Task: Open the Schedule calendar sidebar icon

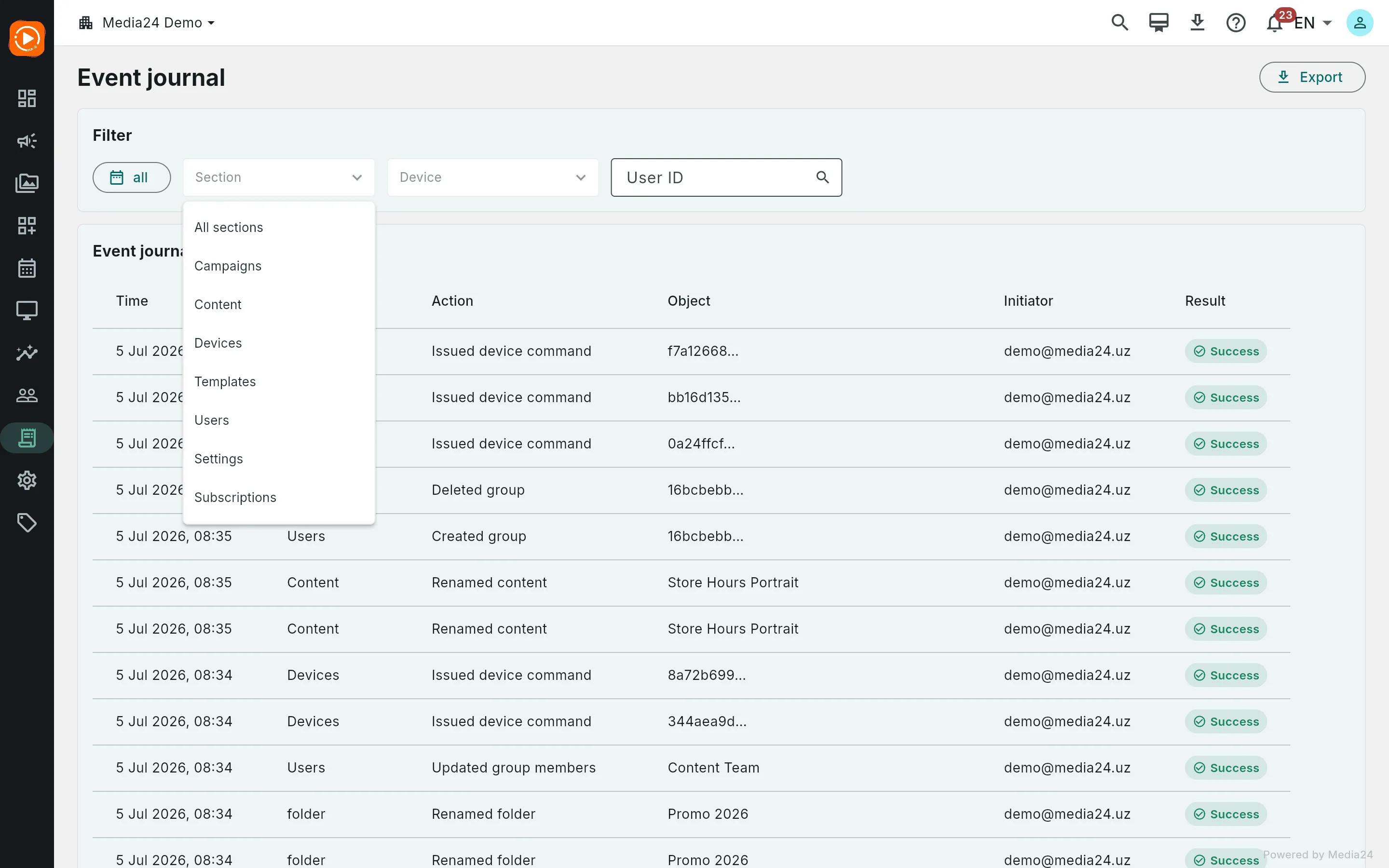Action: coord(27,268)
